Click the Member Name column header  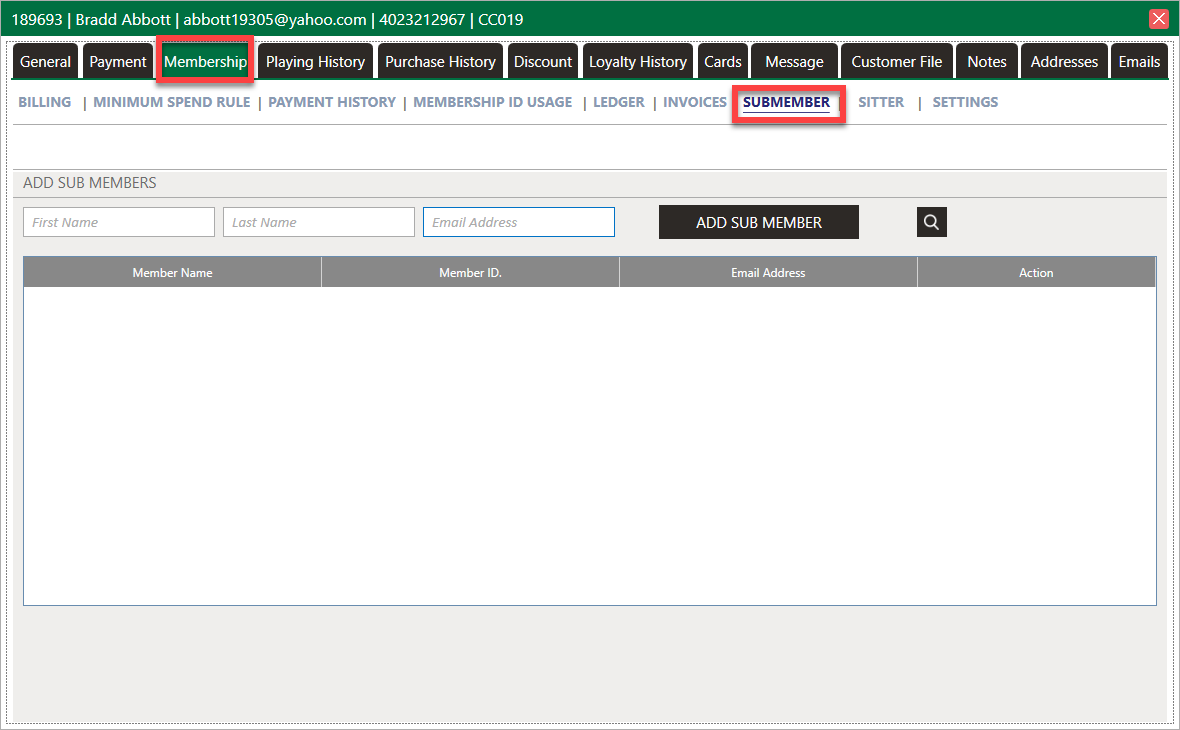tap(172, 273)
